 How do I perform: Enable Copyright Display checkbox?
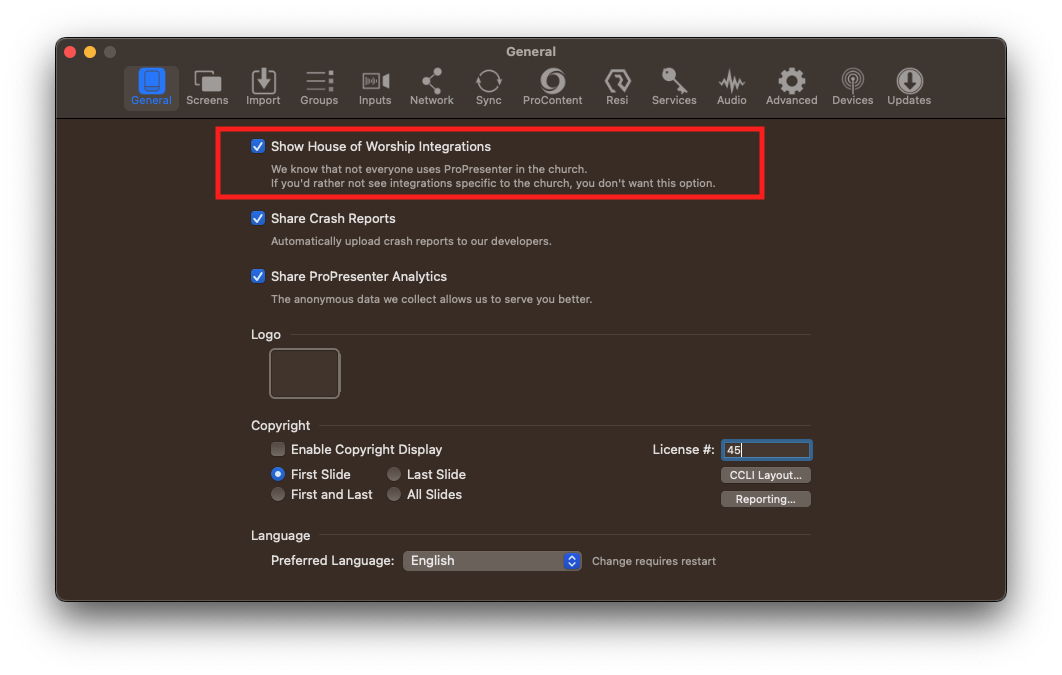click(278, 449)
